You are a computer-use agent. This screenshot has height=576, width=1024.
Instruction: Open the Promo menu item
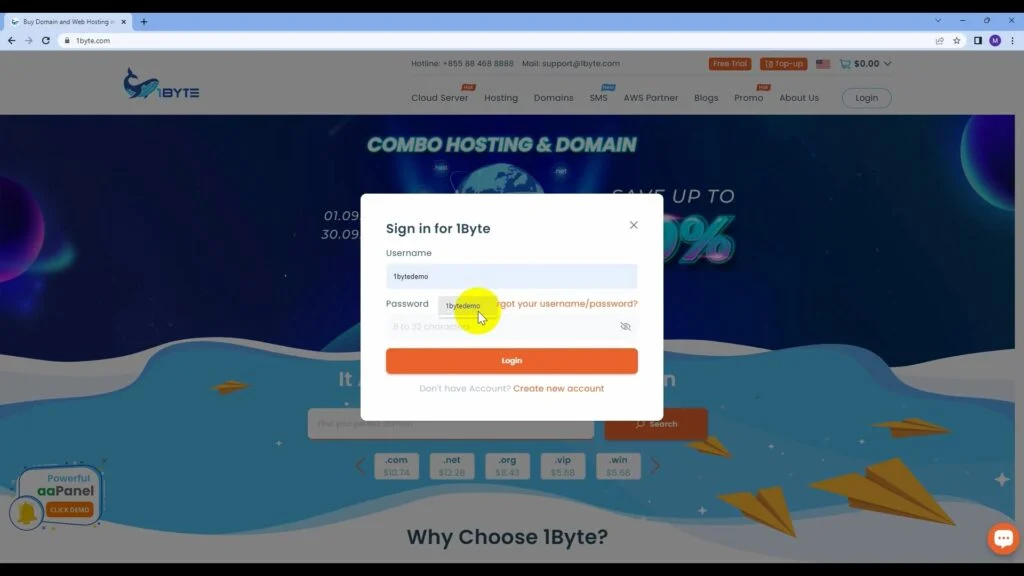coord(748,98)
